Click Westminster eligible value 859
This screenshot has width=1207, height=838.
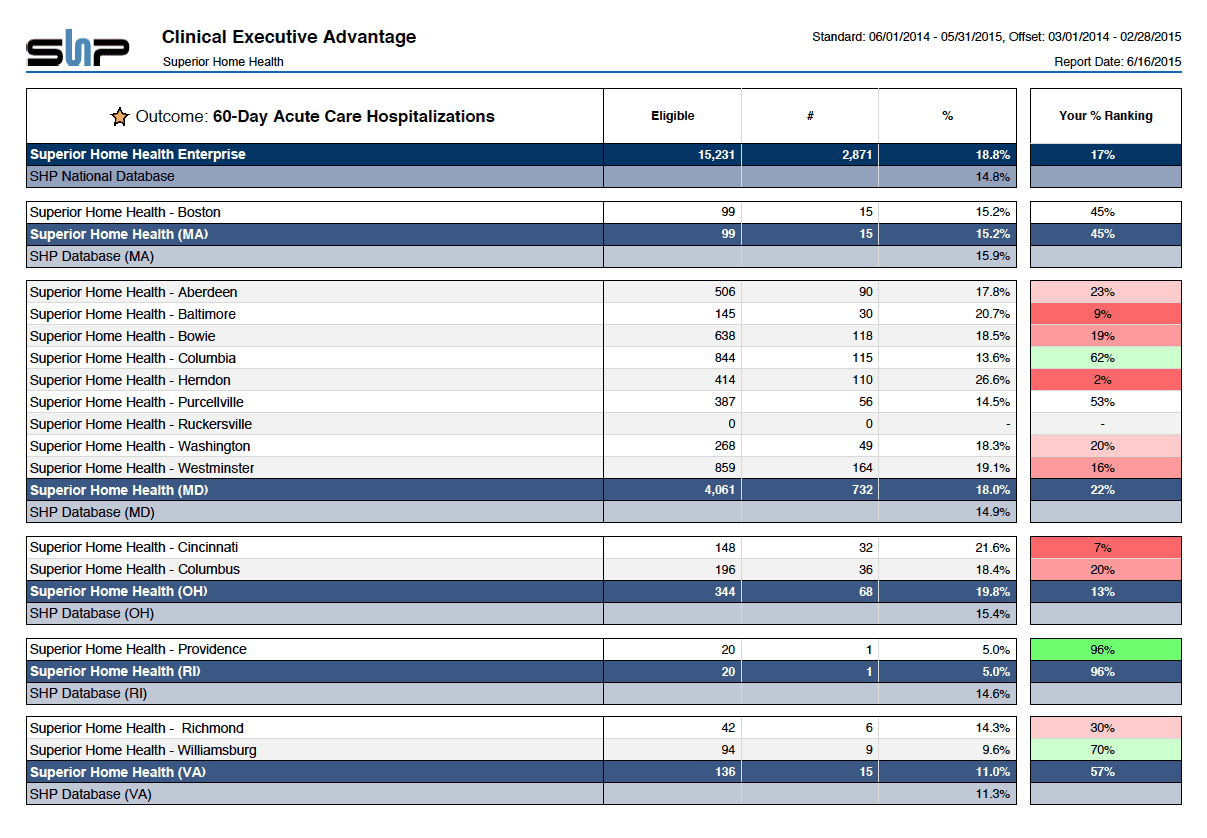pos(725,468)
